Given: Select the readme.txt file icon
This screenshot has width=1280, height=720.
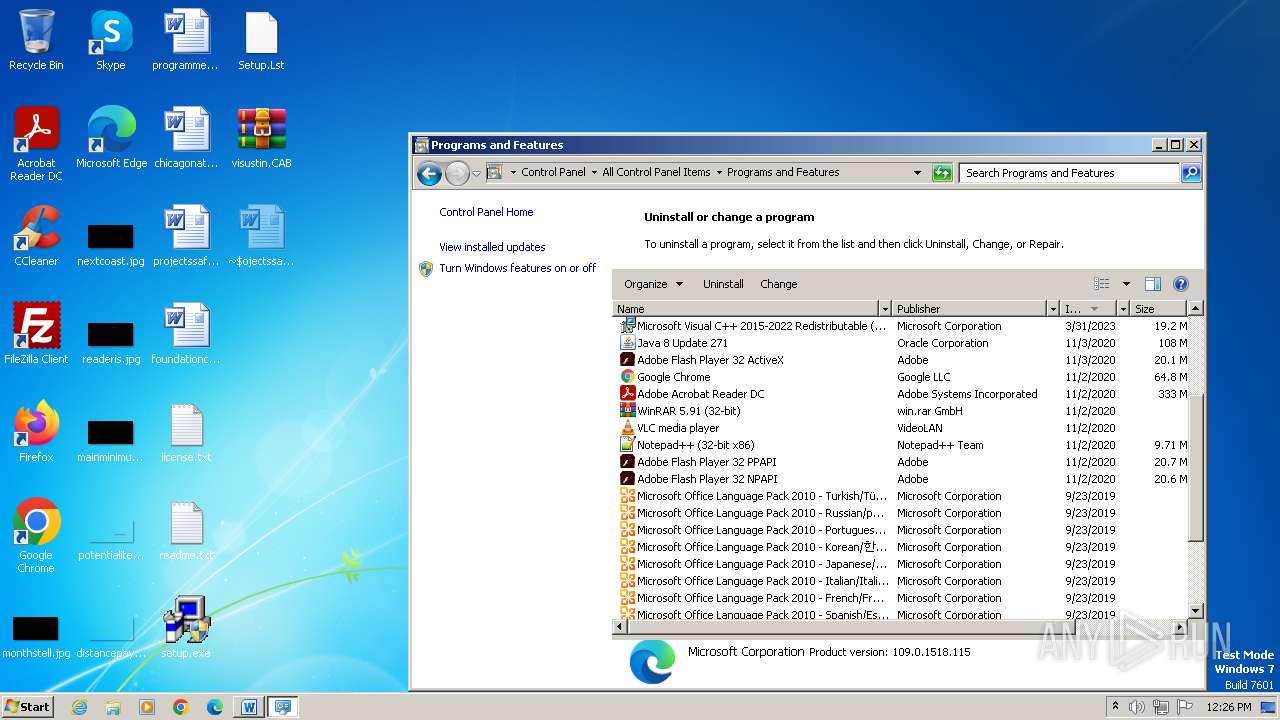Looking at the screenshot, I should click(x=186, y=530).
